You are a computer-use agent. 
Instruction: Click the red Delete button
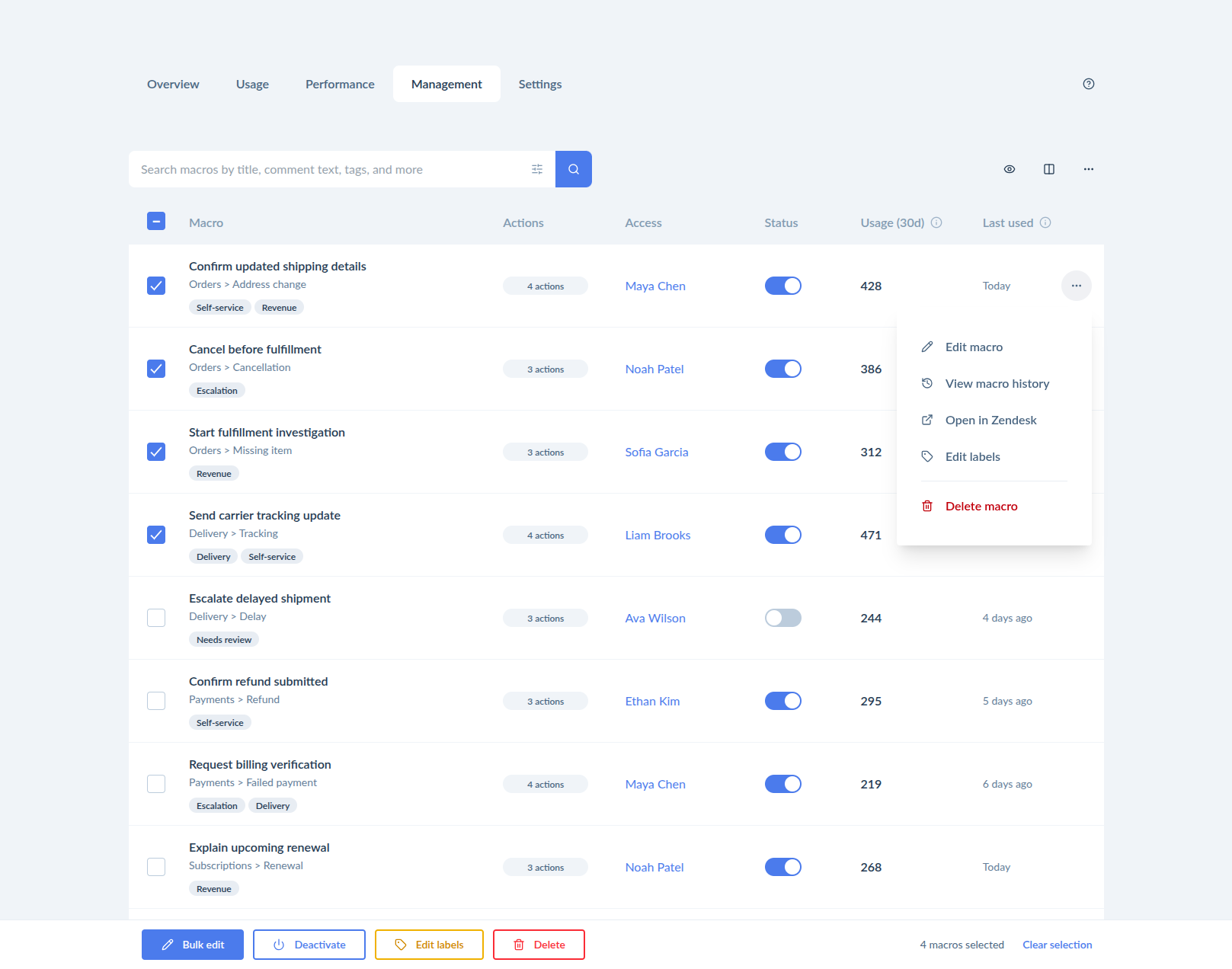(539, 945)
